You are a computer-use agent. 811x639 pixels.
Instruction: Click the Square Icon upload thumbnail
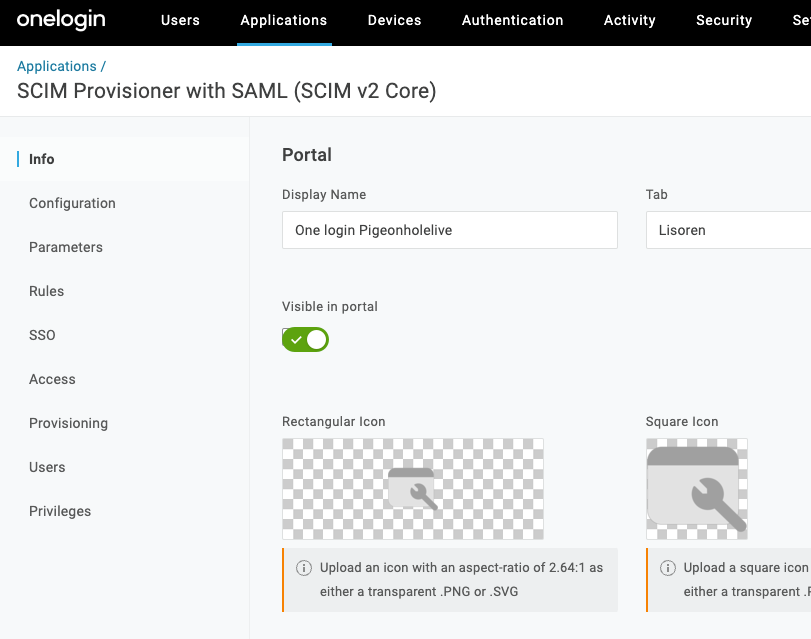697,489
